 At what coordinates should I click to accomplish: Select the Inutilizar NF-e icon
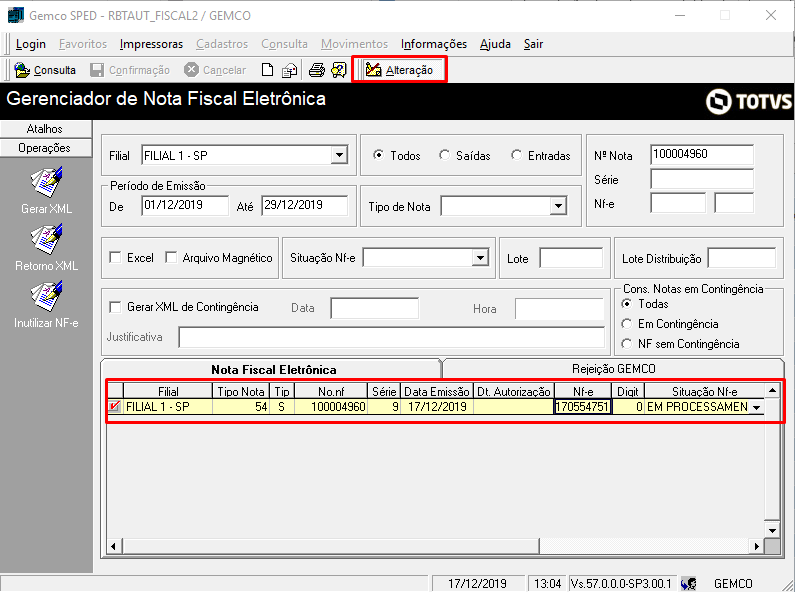click(46, 297)
